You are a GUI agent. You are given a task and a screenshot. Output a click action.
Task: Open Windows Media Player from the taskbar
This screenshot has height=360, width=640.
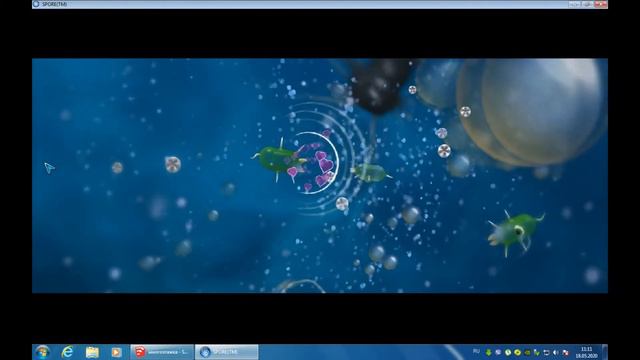pyautogui.click(x=116, y=352)
